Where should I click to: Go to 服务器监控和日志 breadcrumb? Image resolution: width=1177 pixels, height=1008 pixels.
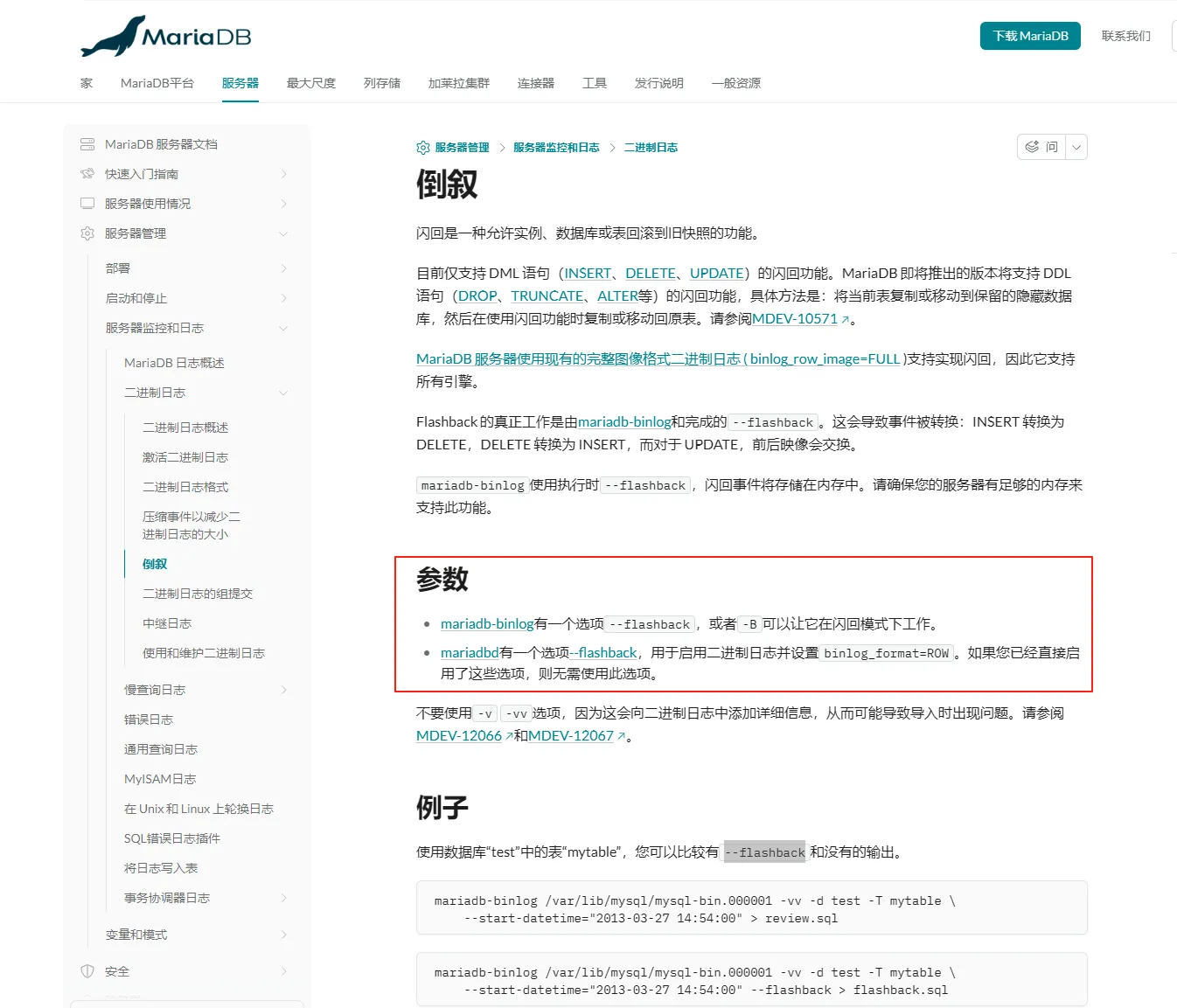click(556, 148)
